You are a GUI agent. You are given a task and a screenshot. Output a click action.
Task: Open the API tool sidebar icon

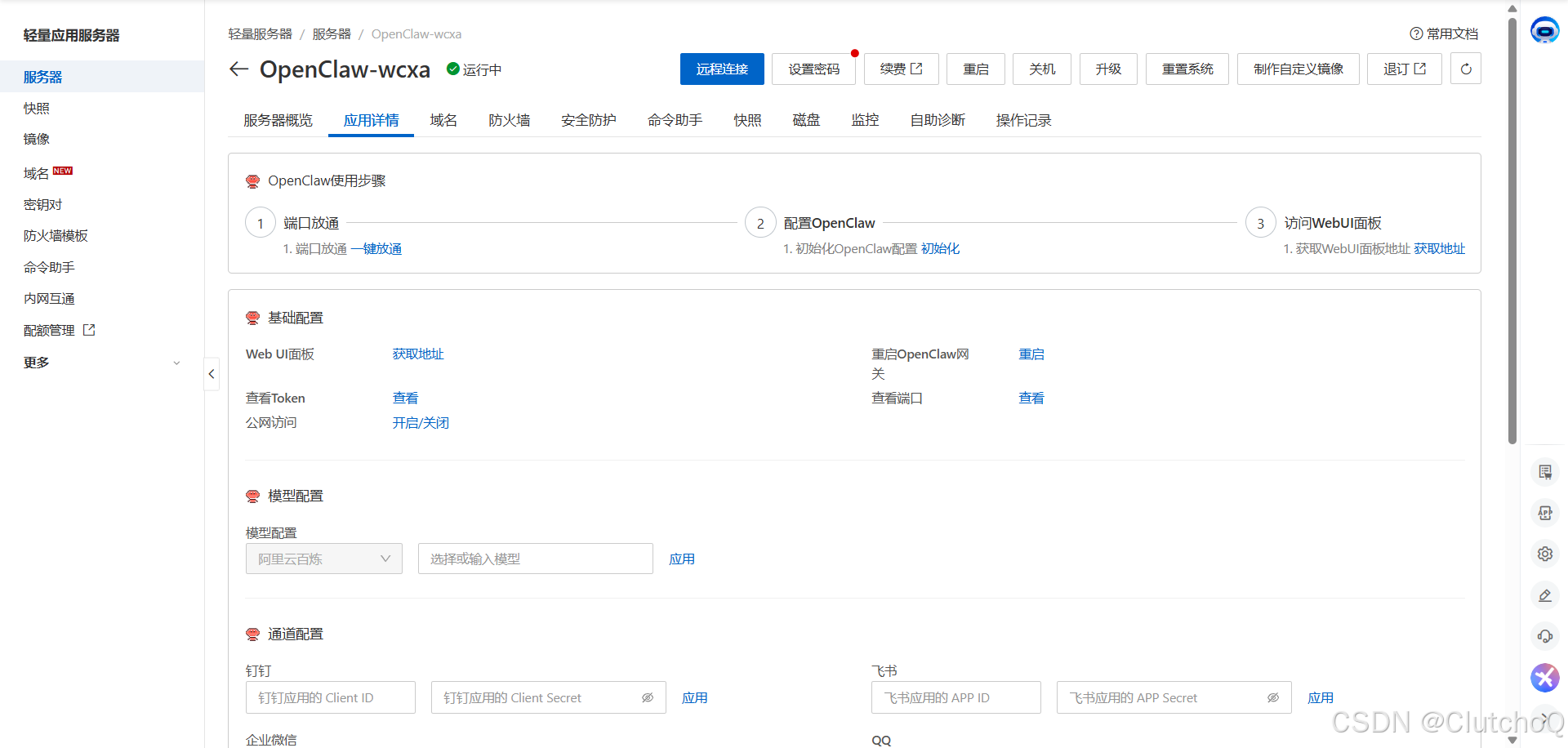coord(1545,513)
